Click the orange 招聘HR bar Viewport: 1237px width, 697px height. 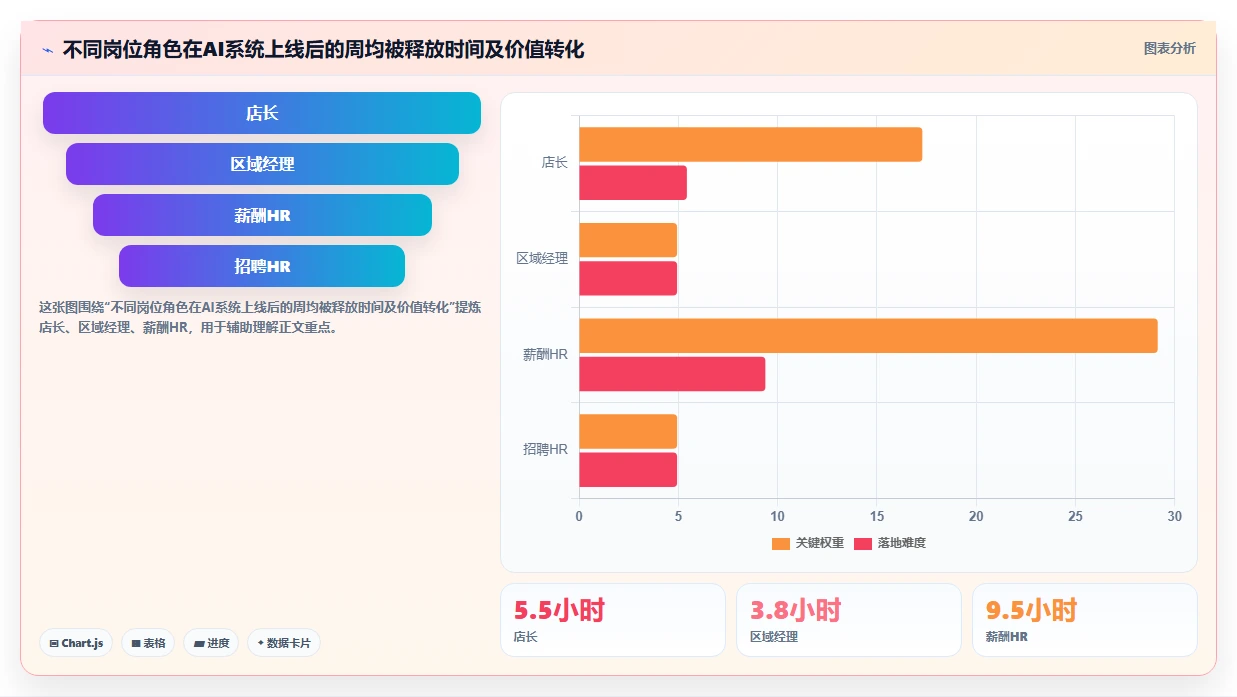click(x=628, y=431)
